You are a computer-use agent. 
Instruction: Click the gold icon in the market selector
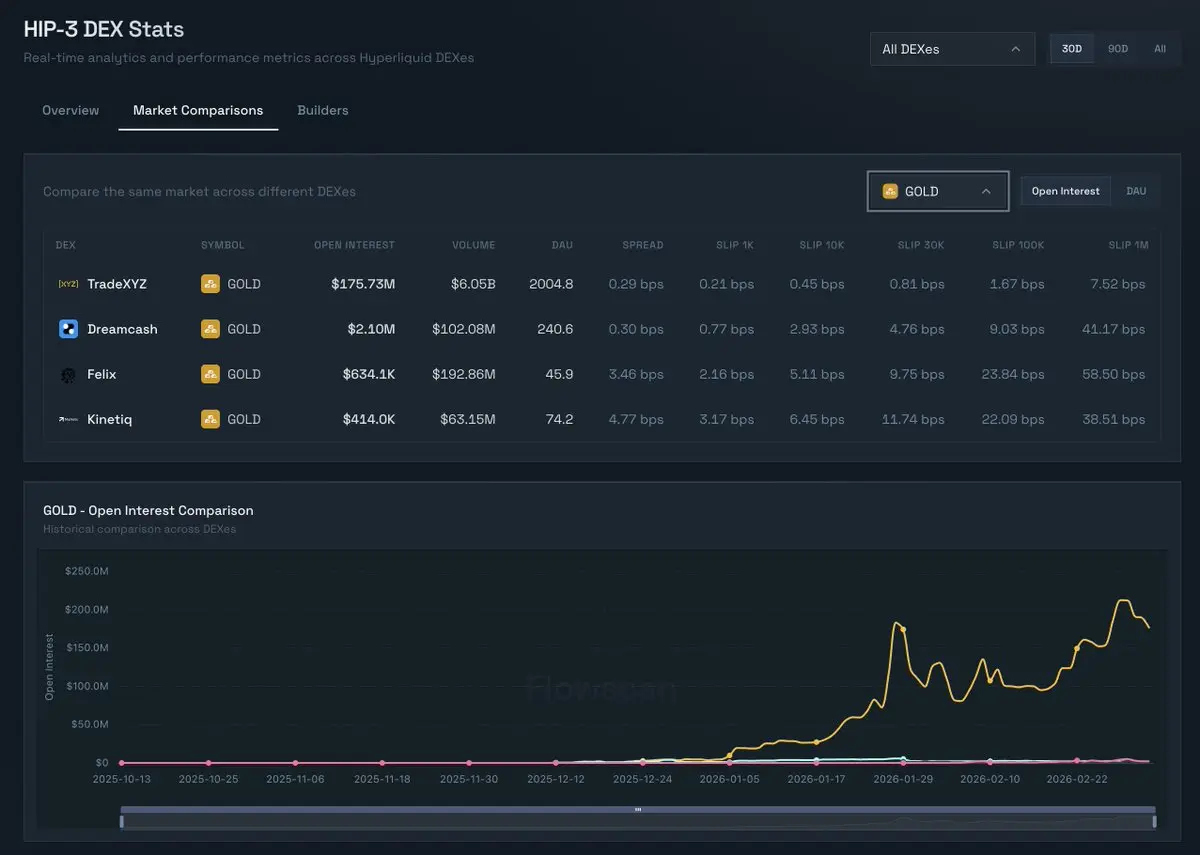pos(890,191)
